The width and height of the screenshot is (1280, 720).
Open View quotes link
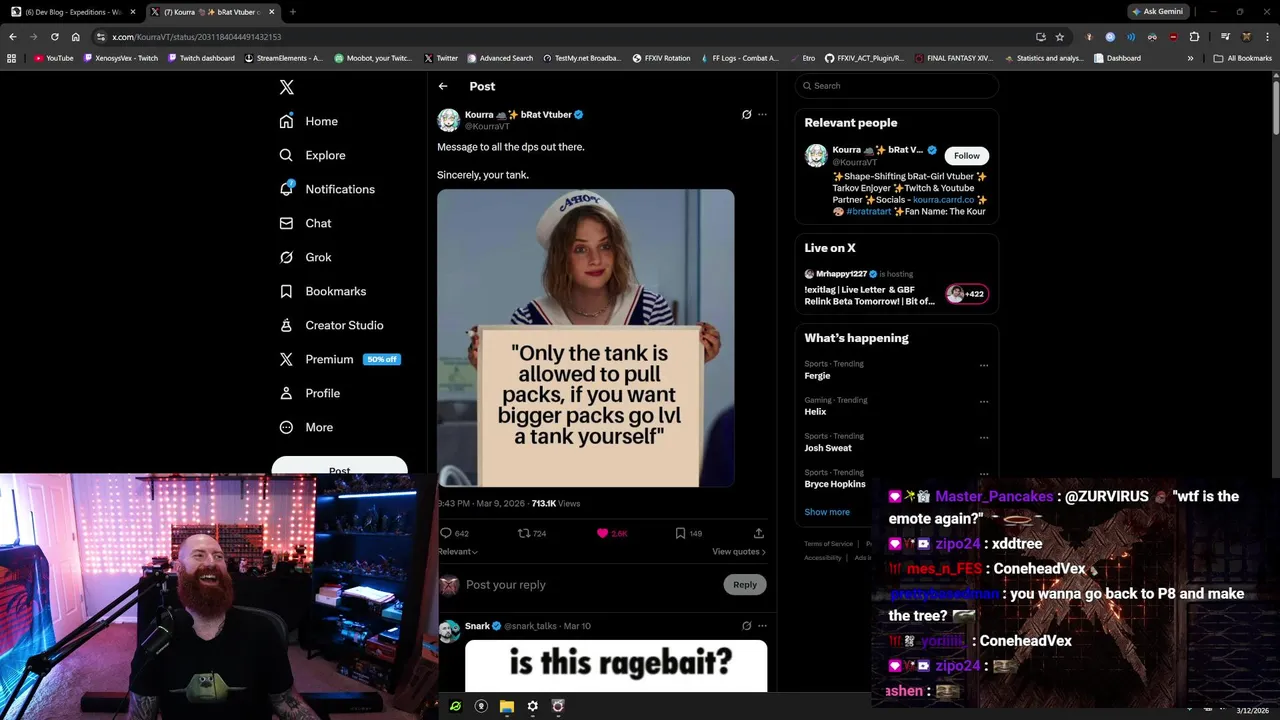click(x=739, y=551)
